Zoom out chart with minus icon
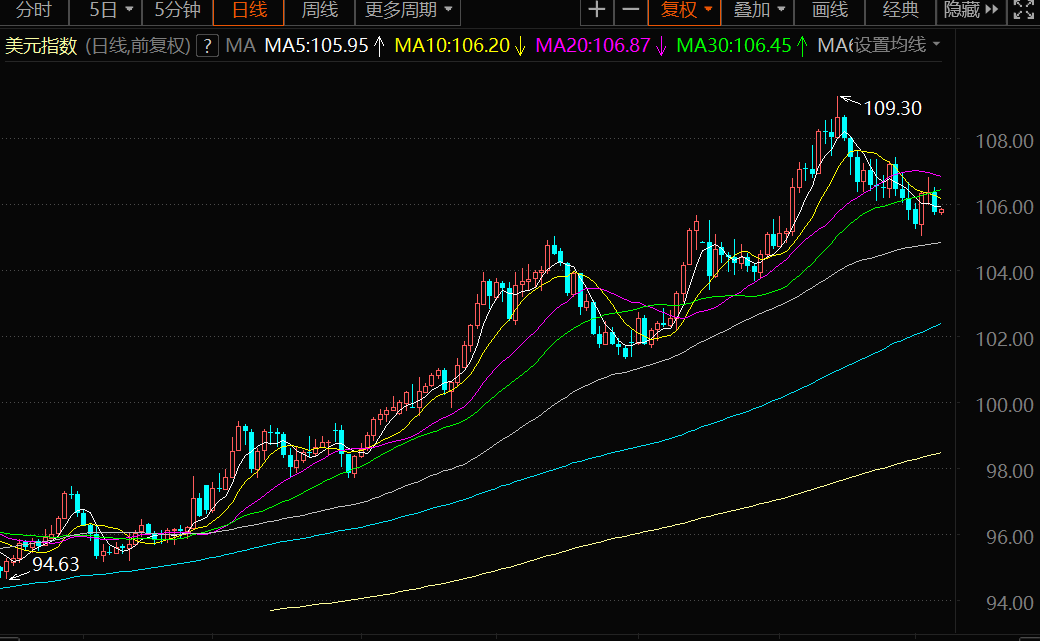The width and height of the screenshot is (1040, 641). 630,11
